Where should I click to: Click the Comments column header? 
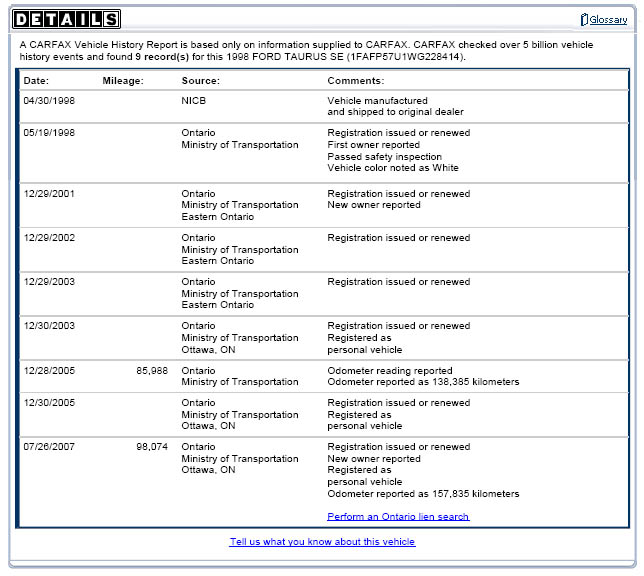point(356,80)
